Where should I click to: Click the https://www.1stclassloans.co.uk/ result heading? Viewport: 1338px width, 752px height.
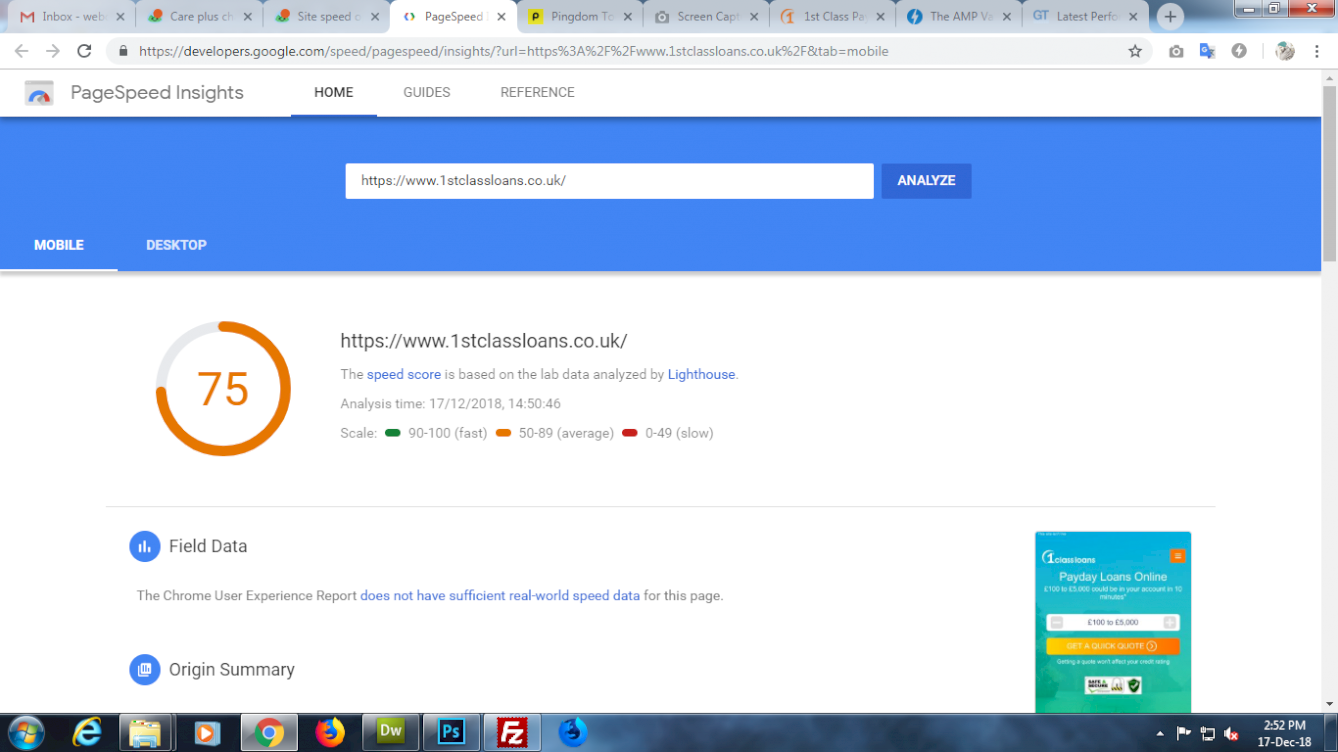[484, 341]
